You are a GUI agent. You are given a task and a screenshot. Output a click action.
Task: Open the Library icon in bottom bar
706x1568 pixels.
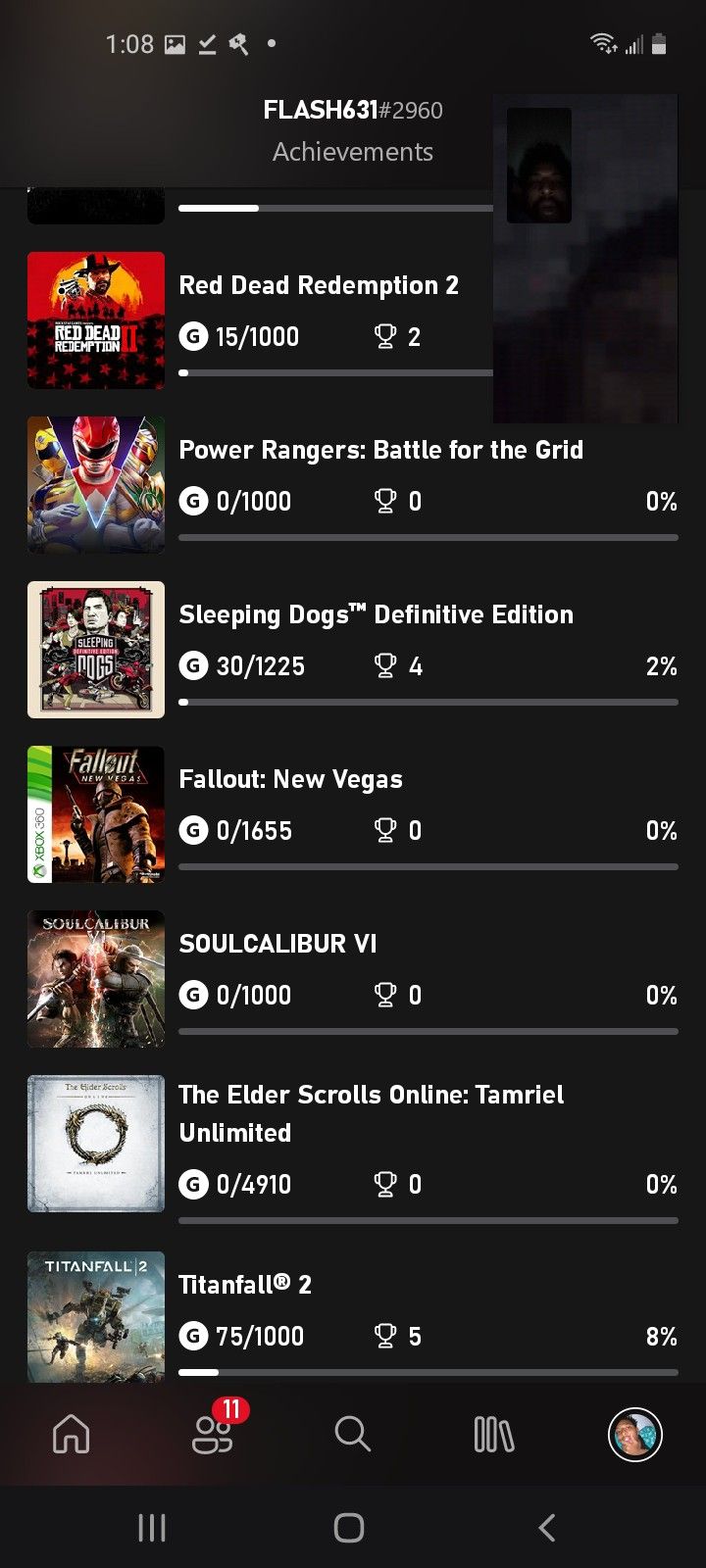click(x=493, y=1435)
